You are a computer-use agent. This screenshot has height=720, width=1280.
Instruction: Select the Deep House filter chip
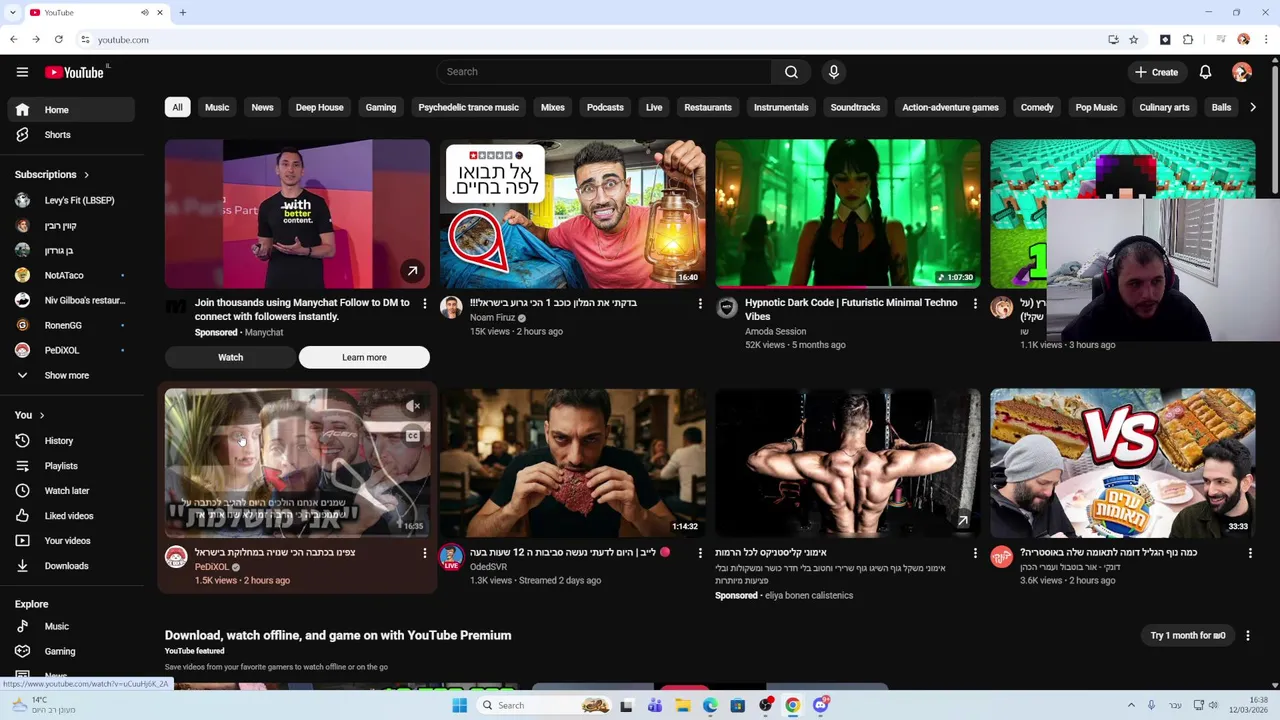point(319,107)
